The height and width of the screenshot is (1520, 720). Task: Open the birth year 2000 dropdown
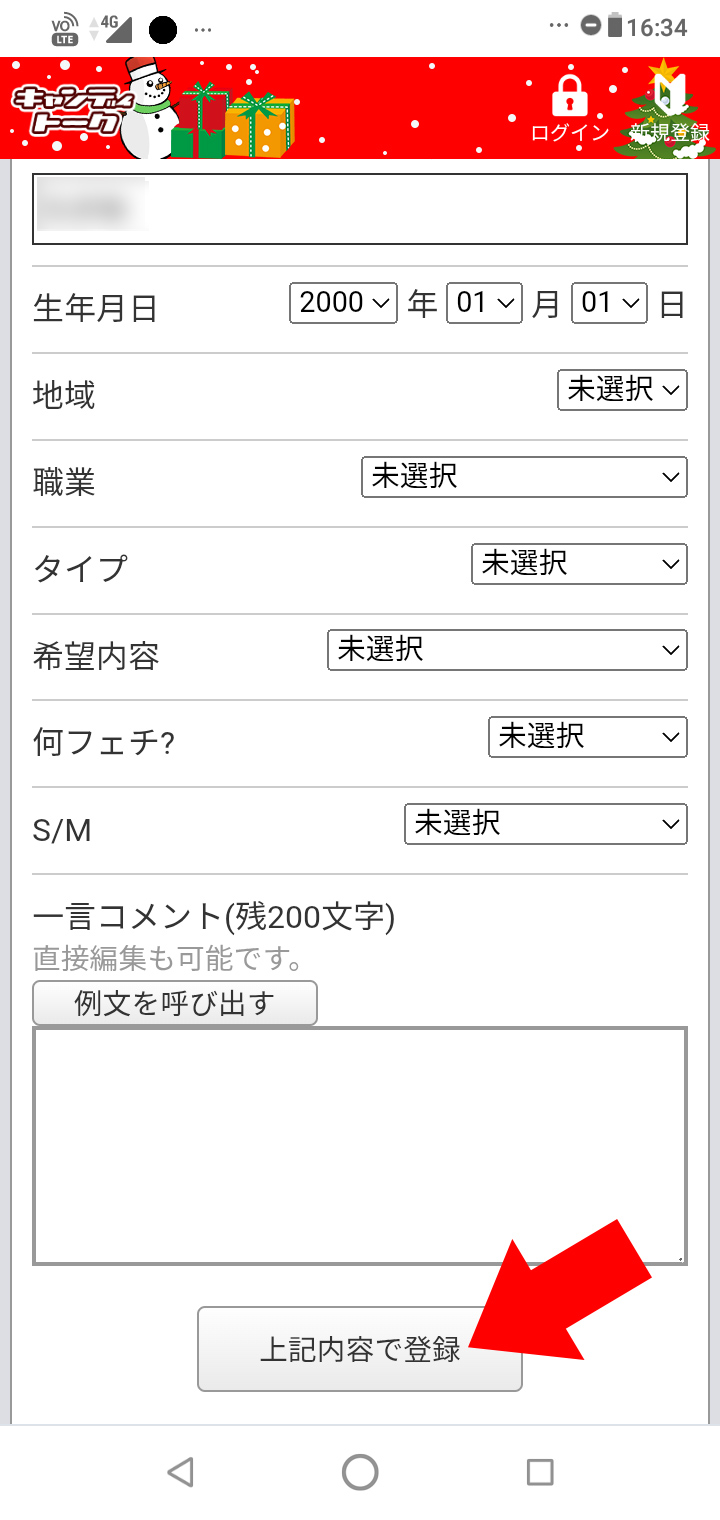click(x=344, y=303)
